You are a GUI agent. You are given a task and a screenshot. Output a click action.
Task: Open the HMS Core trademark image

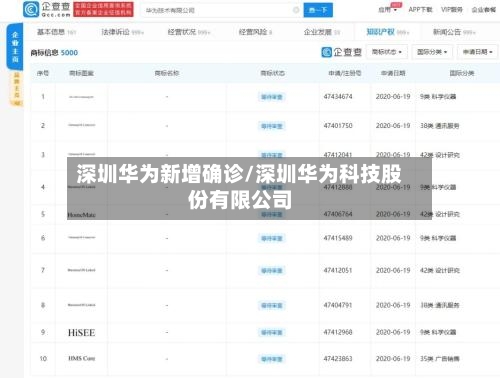tap(81, 359)
